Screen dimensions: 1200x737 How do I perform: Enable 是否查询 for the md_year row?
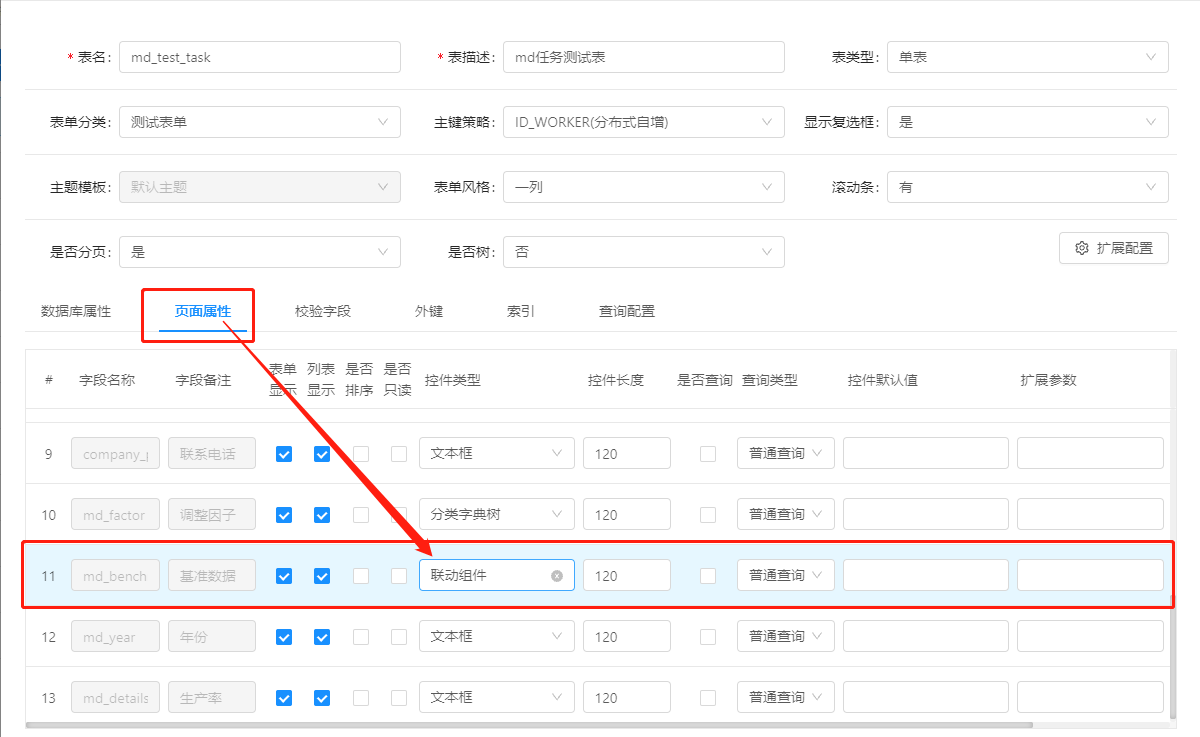(x=708, y=636)
